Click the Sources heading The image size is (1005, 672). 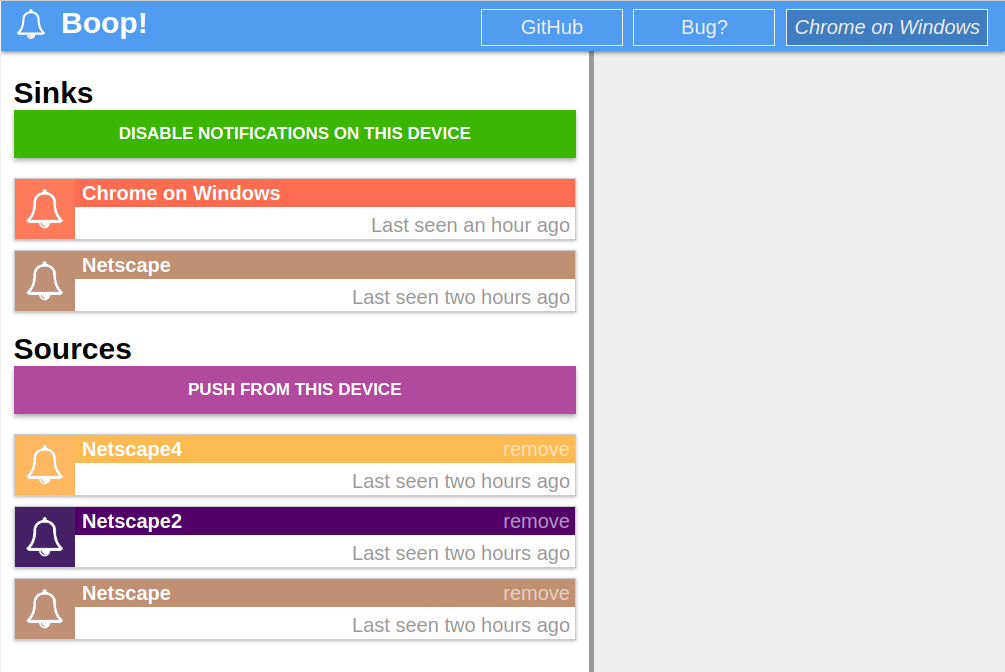coord(72,349)
